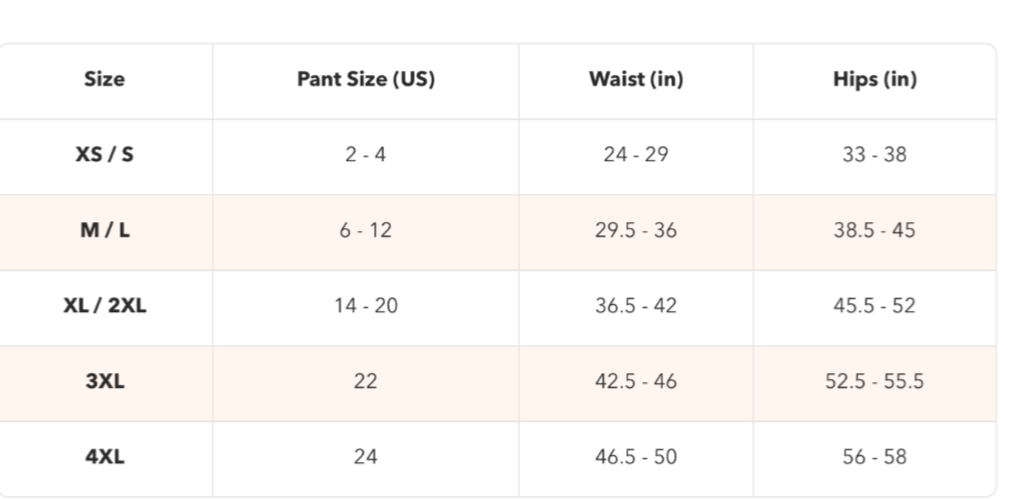Click waist 42.5 - 46 cell

tap(636, 381)
